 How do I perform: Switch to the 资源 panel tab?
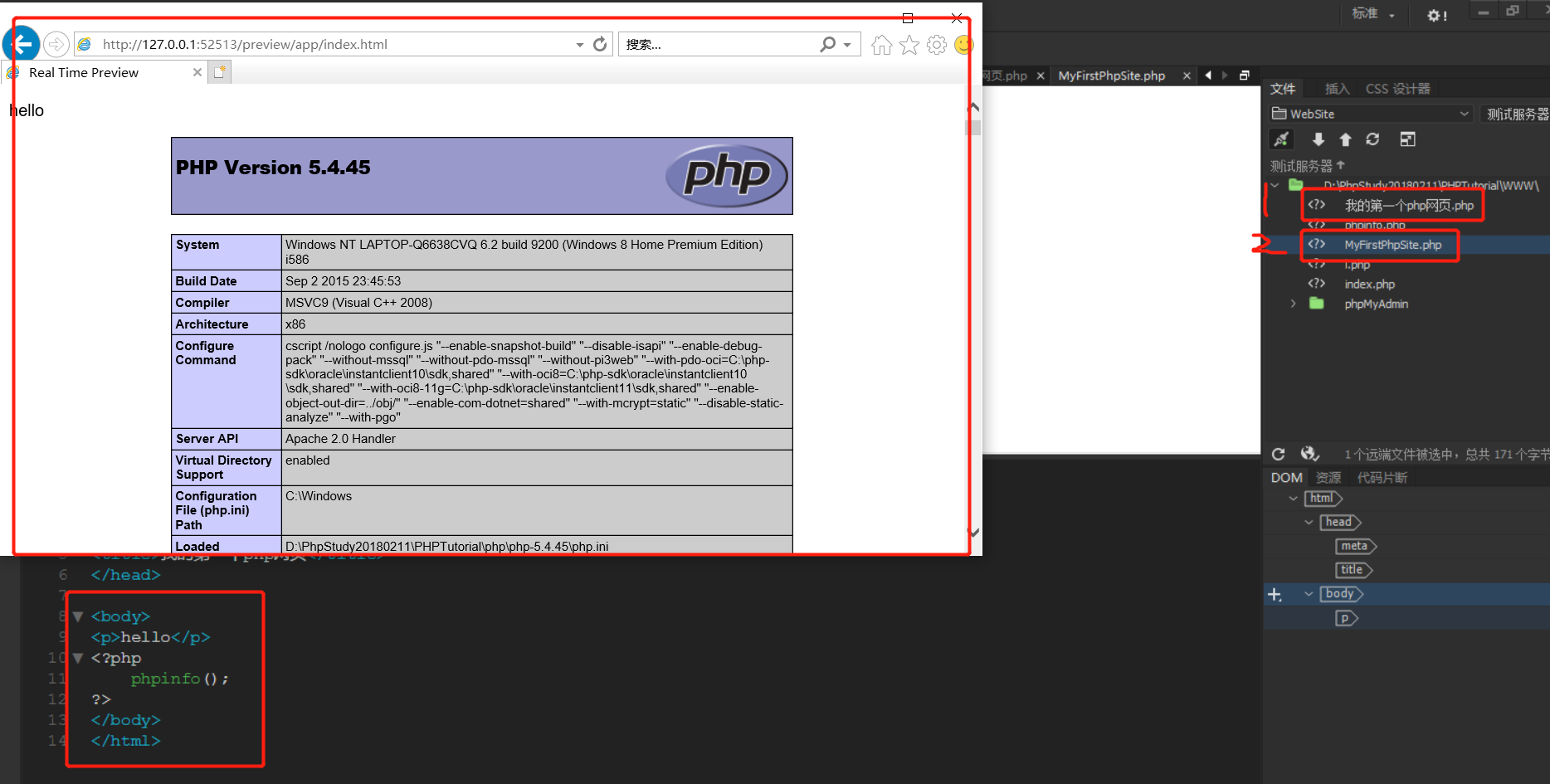pyautogui.click(x=1328, y=478)
